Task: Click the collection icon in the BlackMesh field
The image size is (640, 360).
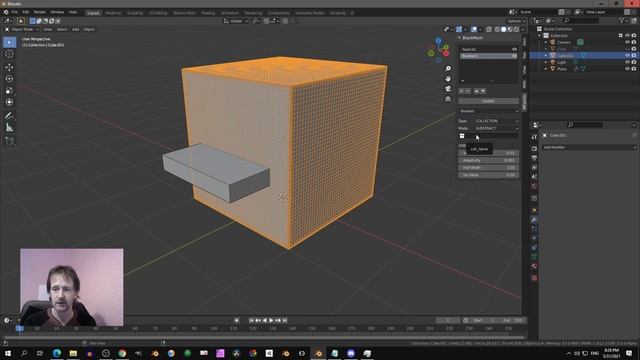Action: [462, 136]
